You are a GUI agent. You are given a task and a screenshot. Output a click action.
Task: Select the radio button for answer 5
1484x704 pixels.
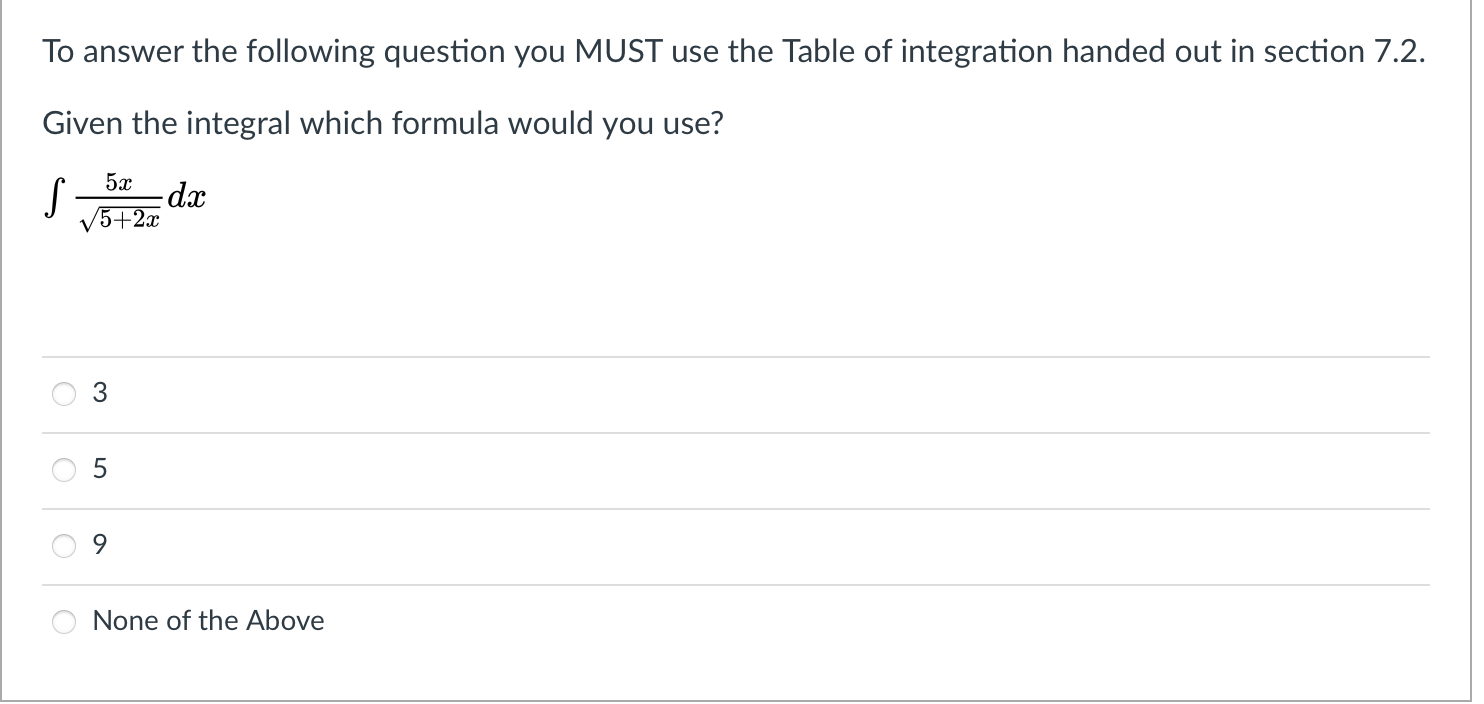click(x=64, y=469)
